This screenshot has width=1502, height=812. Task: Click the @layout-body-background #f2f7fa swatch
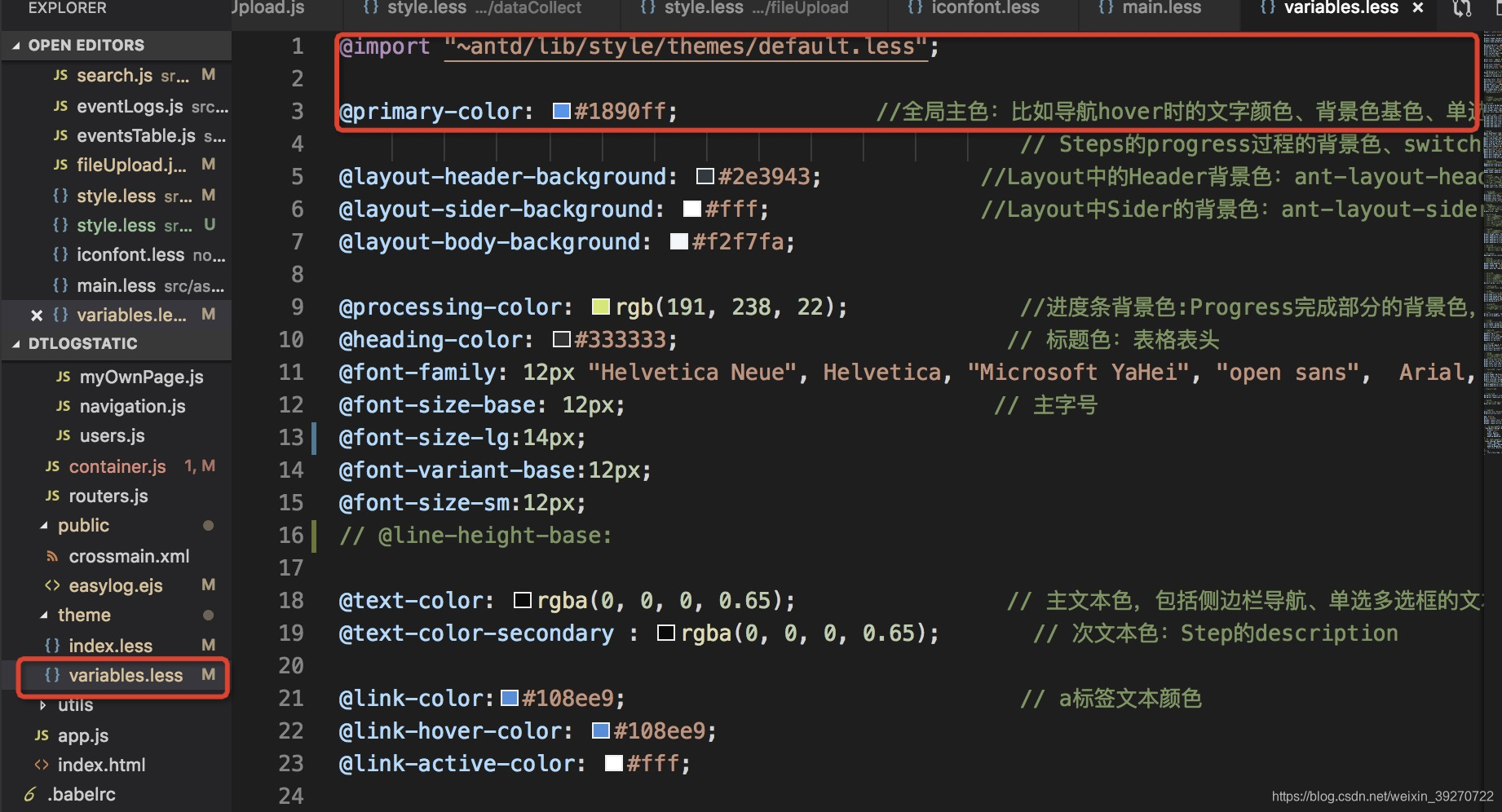pyautogui.click(x=679, y=241)
